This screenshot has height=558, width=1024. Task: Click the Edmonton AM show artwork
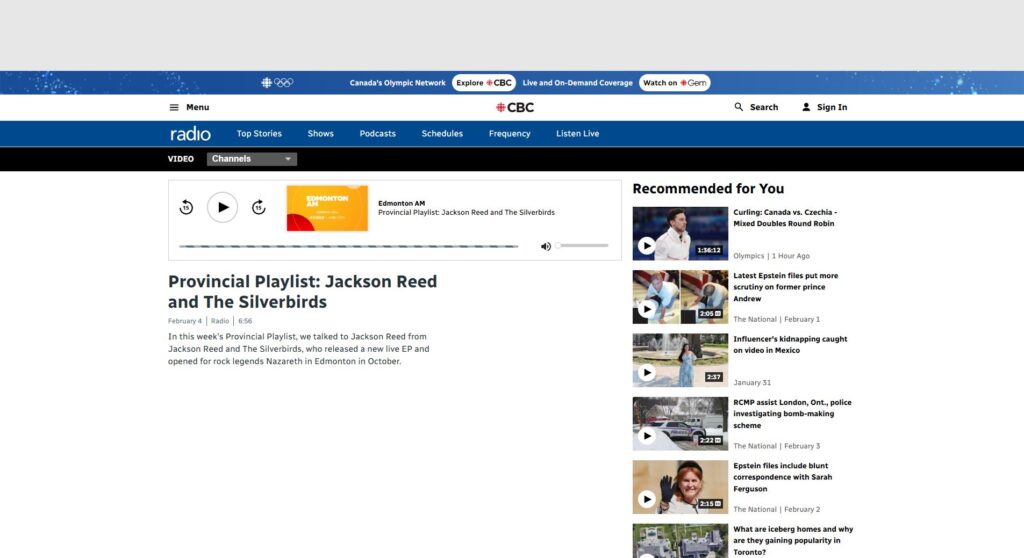click(327, 208)
